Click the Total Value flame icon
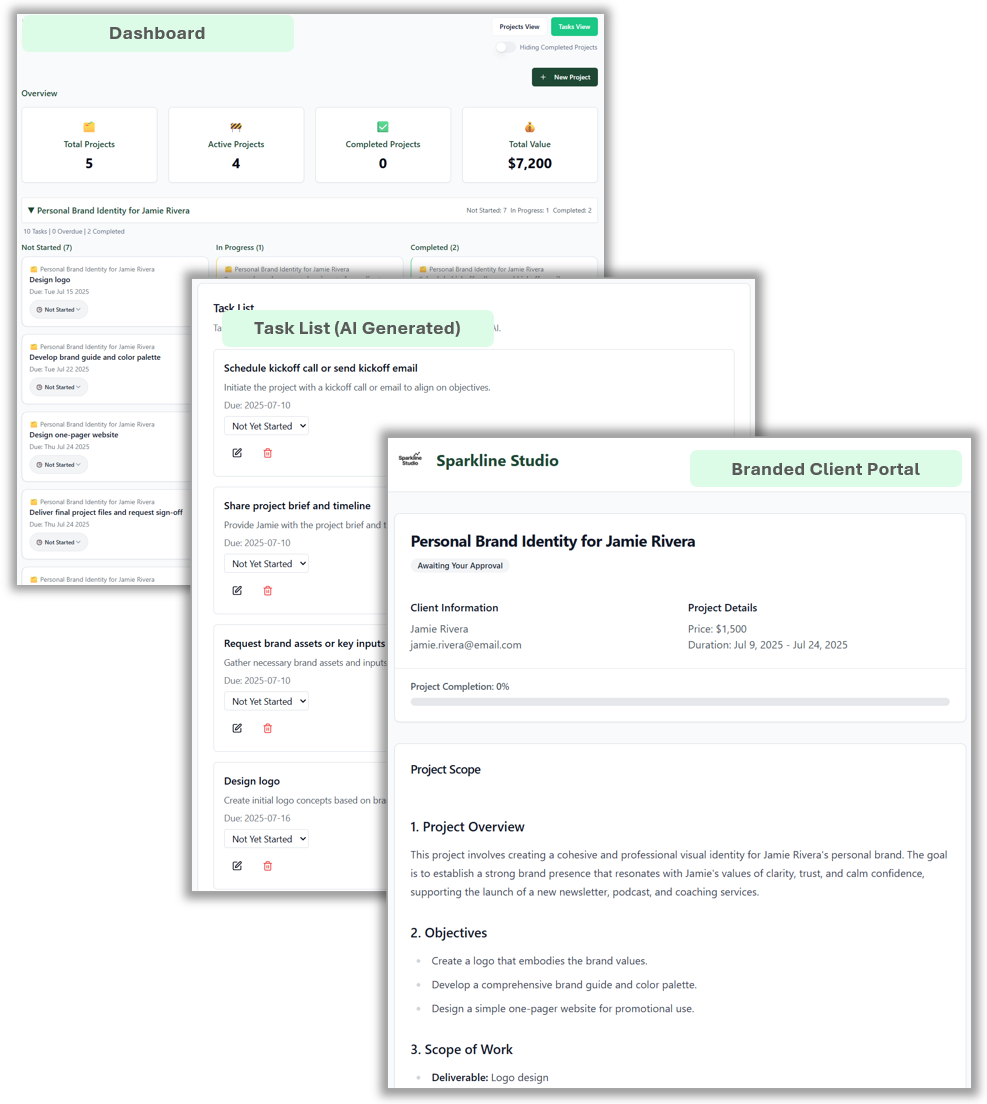 tap(529, 126)
